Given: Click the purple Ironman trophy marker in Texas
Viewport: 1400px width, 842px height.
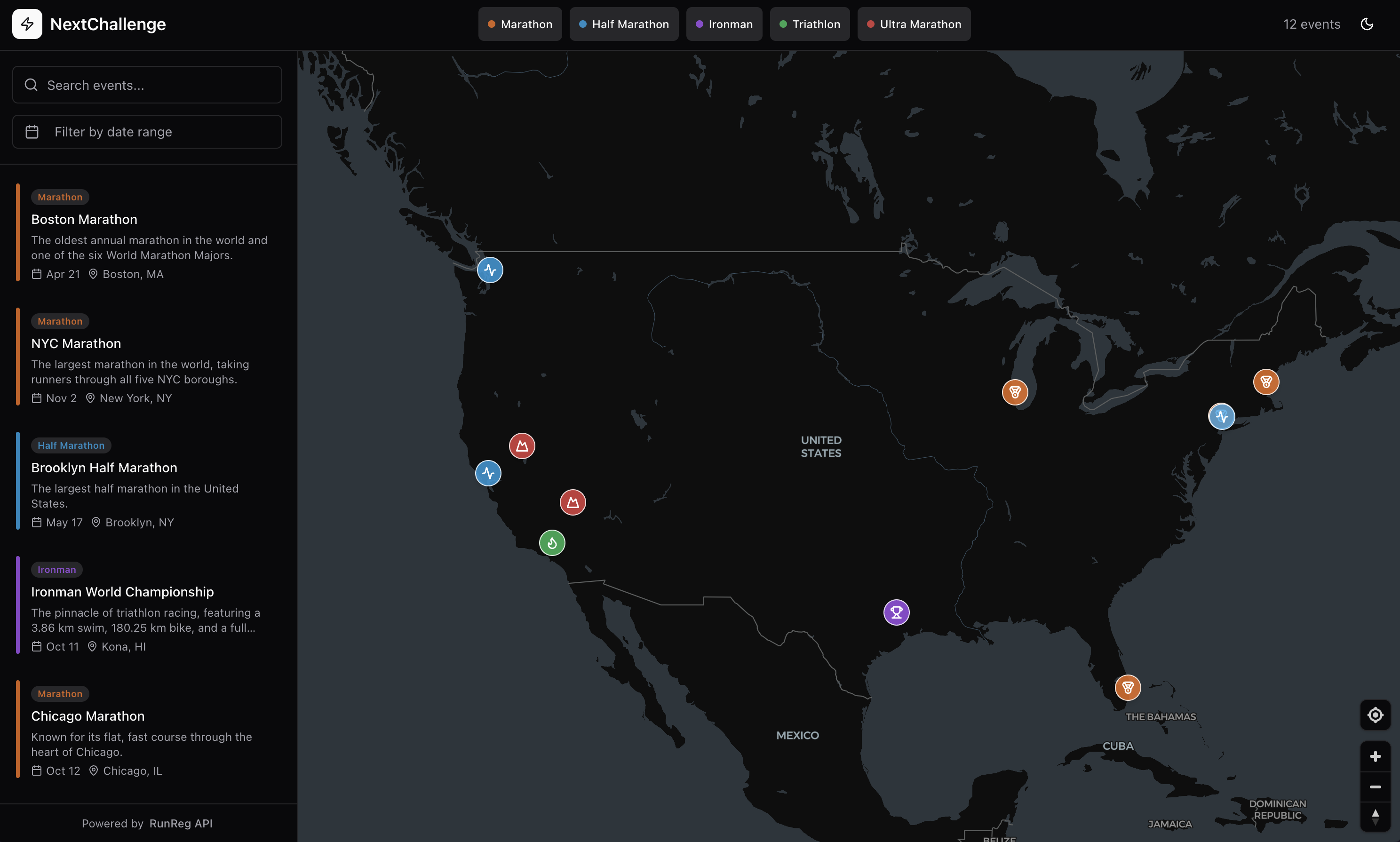Looking at the screenshot, I should [896, 612].
